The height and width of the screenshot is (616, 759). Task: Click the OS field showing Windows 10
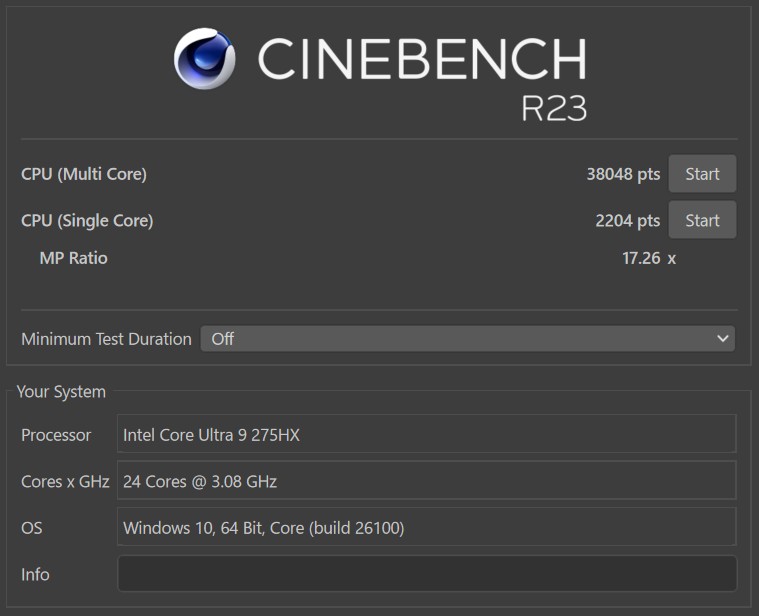(x=426, y=527)
